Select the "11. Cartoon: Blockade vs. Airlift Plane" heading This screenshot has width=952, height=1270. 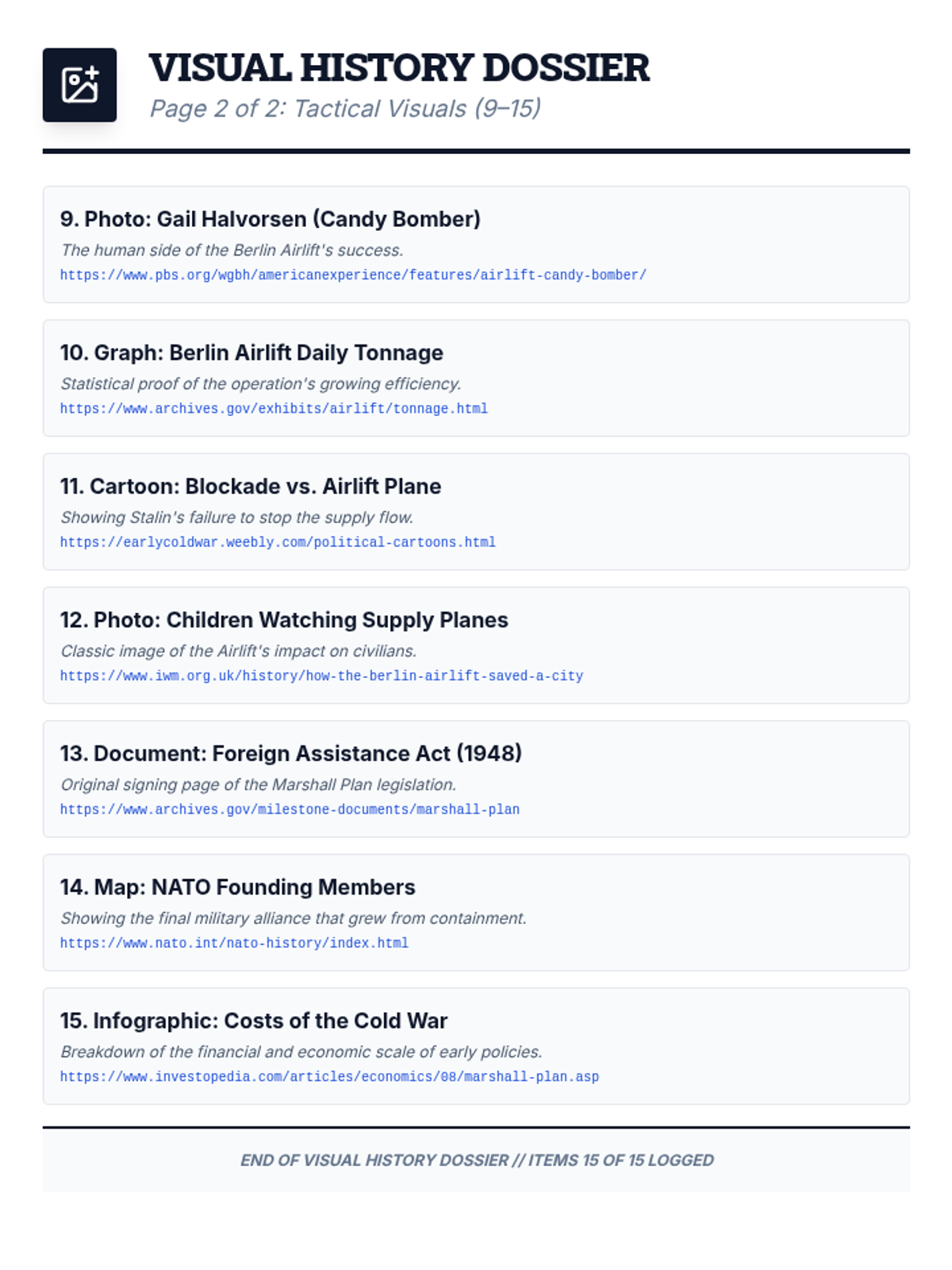(x=250, y=487)
